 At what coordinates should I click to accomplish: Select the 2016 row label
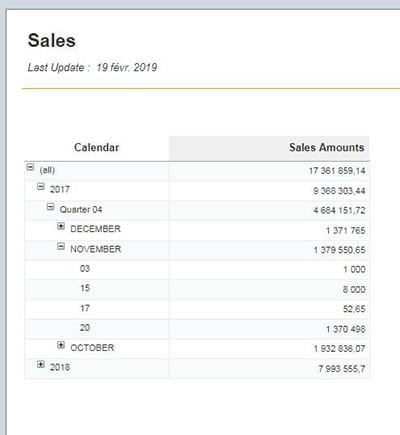[x=60, y=367]
